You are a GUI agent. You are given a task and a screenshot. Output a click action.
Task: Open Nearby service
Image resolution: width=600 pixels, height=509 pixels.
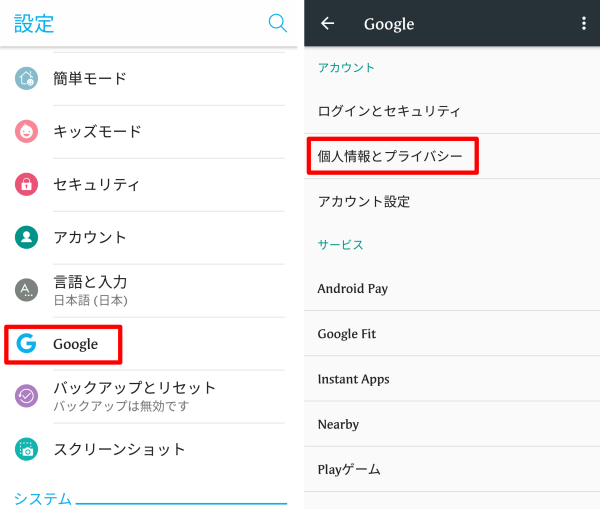(x=452, y=424)
